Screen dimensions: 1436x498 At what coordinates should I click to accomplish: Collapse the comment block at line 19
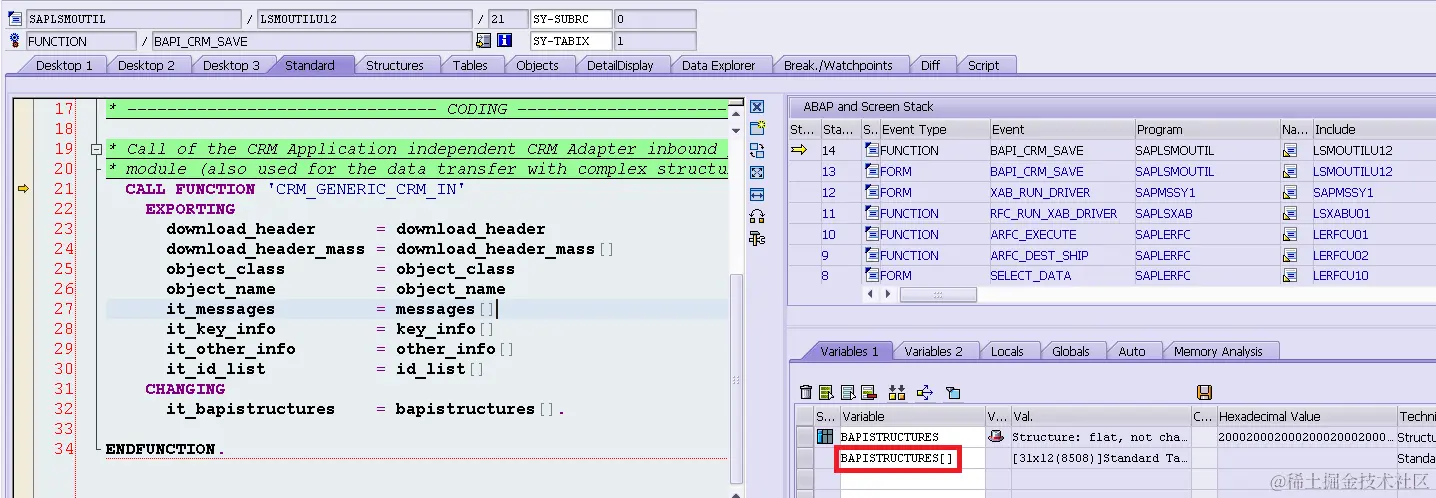(97, 149)
